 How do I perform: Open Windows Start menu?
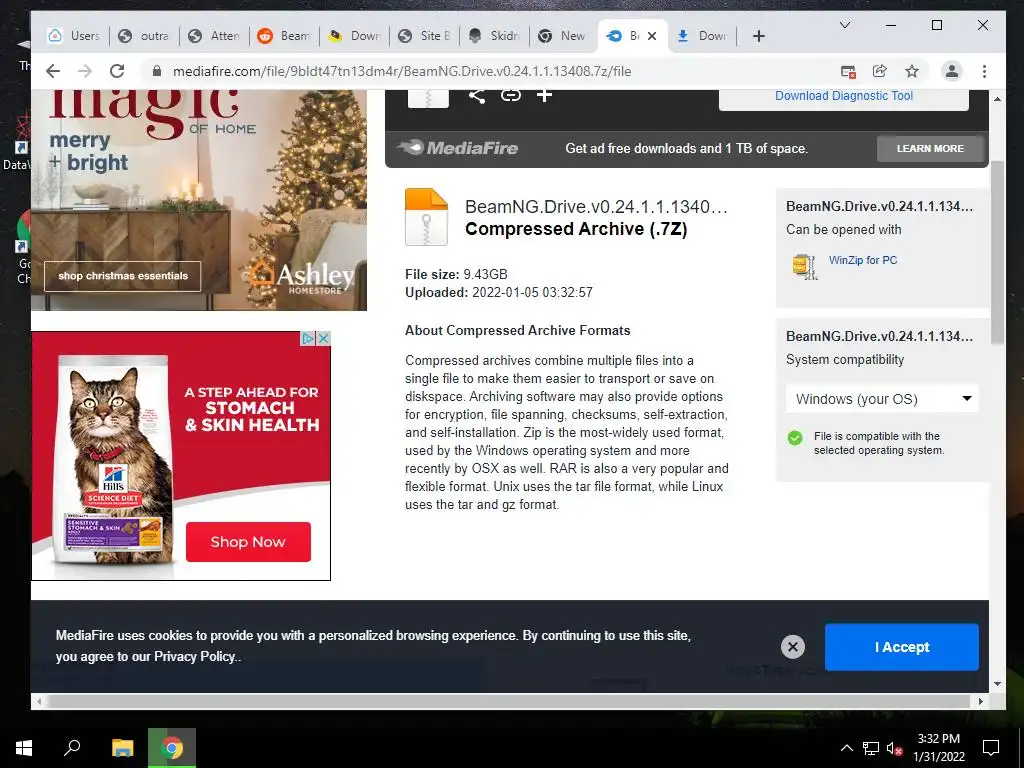[x=24, y=748]
